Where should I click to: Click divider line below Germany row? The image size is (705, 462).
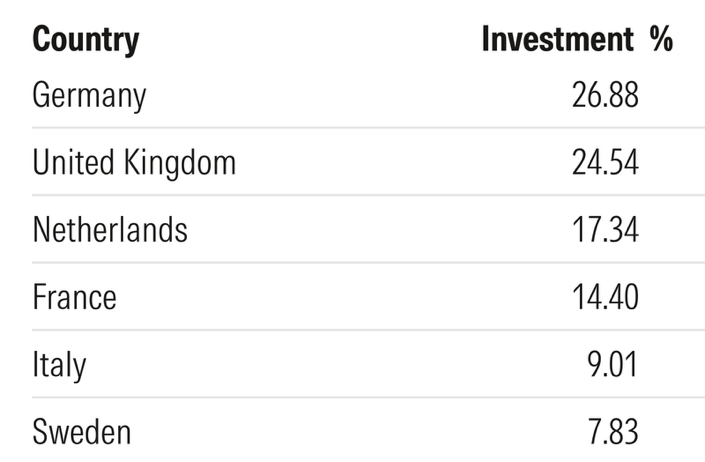click(x=368, y=128)
